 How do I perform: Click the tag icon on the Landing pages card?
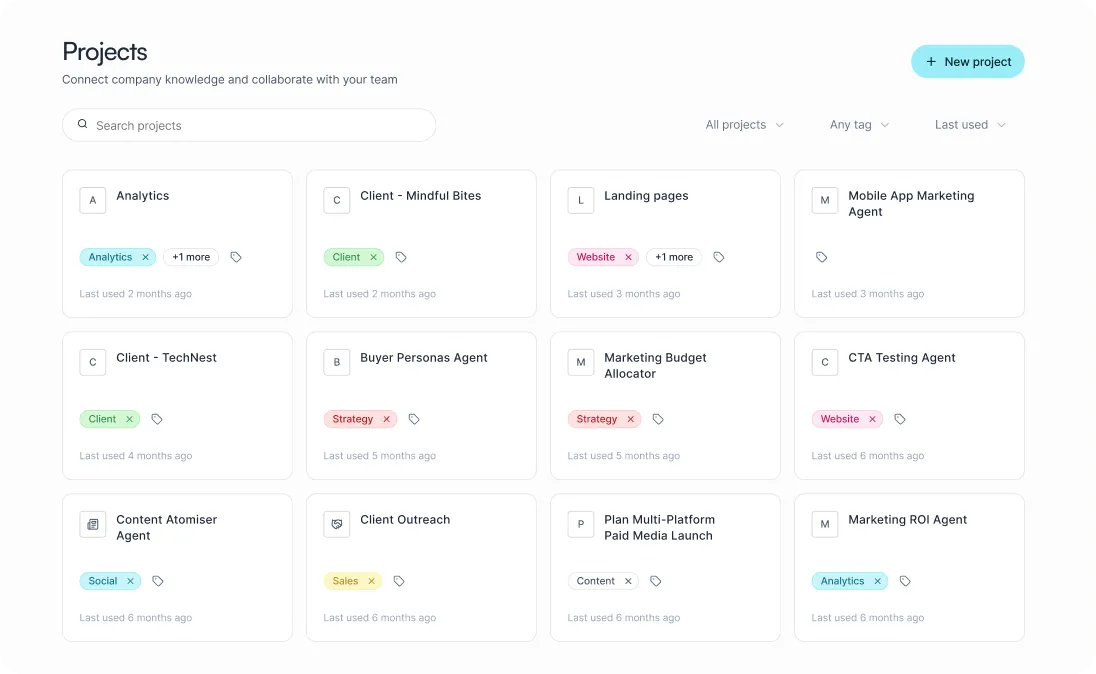click(x=719, y=257)
